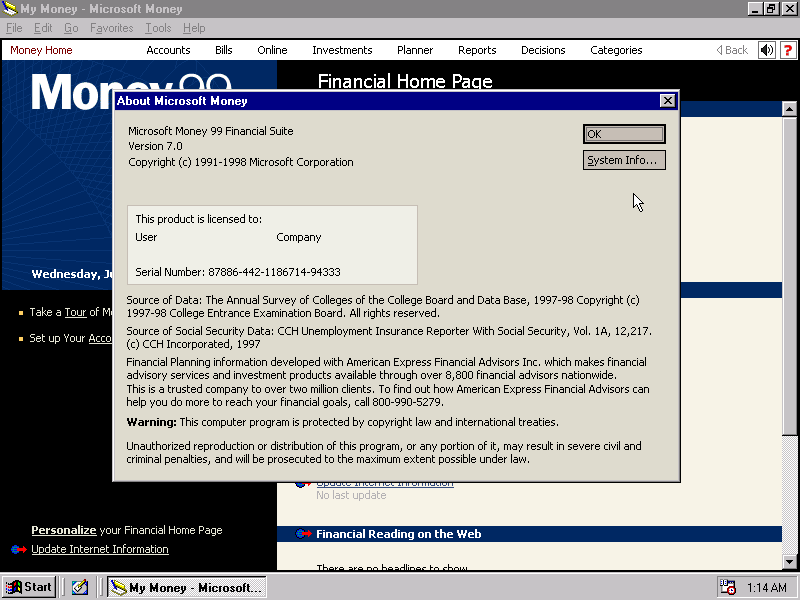Viewport: 800px width, 600px height.
Task: Click the Back arrow in navigation bar
Action: point(733,50)
